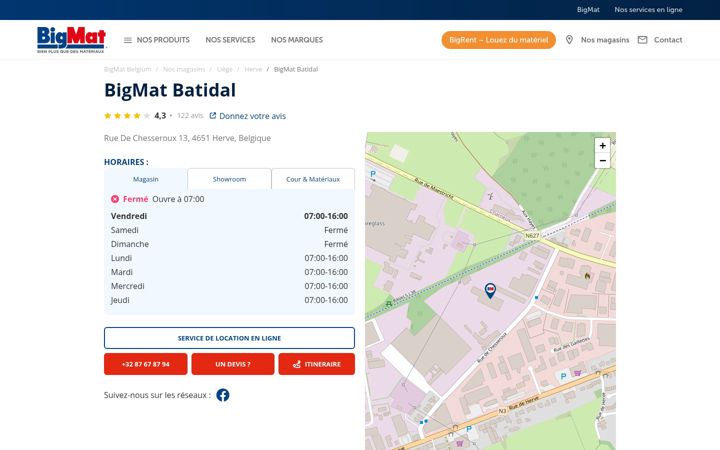Click the Dimanche row
The width and height of the screenshot is (720, 450).
click(x=229, y=244)
